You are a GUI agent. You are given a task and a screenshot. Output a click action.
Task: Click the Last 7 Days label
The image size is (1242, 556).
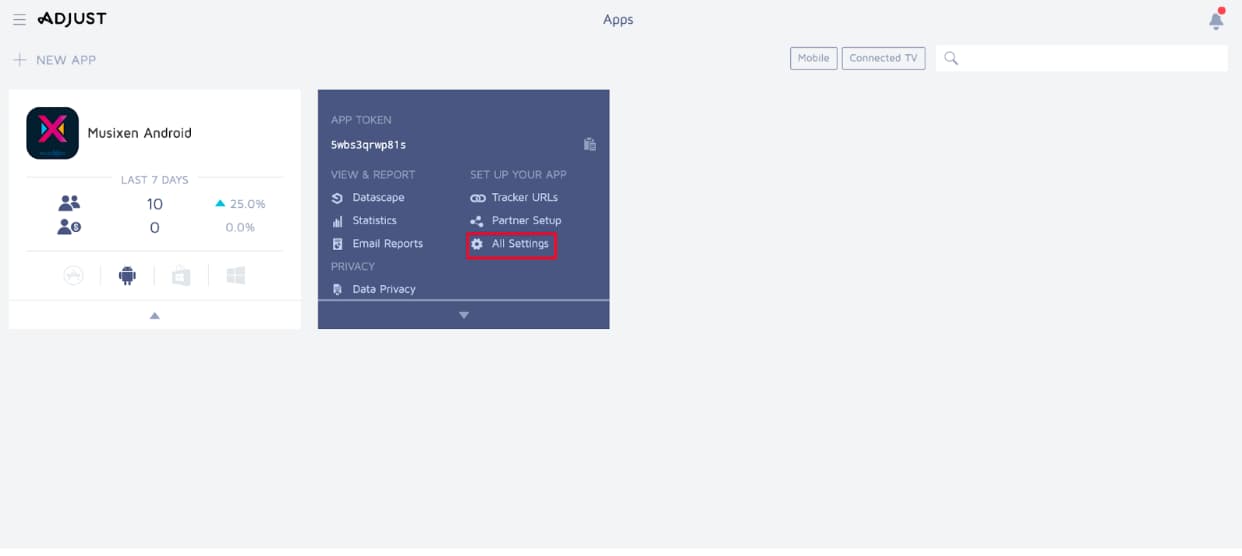coord(154,180)
